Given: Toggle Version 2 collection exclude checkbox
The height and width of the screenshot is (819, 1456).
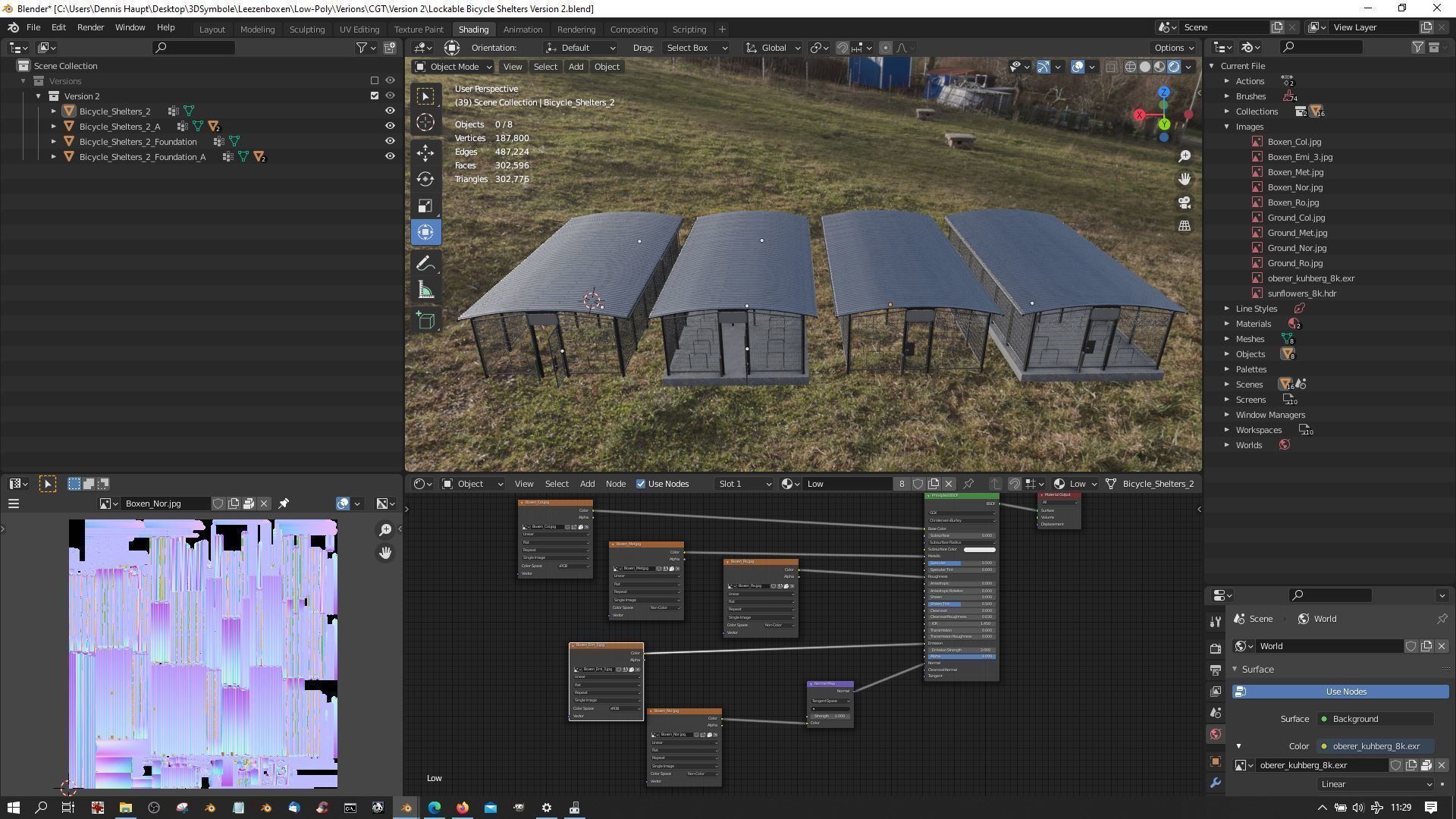Looking at the screenshot, I should click(374, 96).
